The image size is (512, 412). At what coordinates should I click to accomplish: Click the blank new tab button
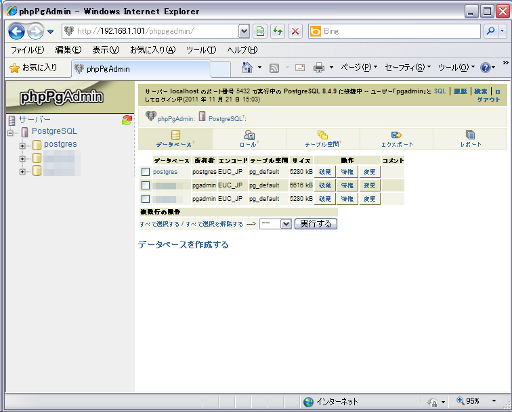(220, 69)
